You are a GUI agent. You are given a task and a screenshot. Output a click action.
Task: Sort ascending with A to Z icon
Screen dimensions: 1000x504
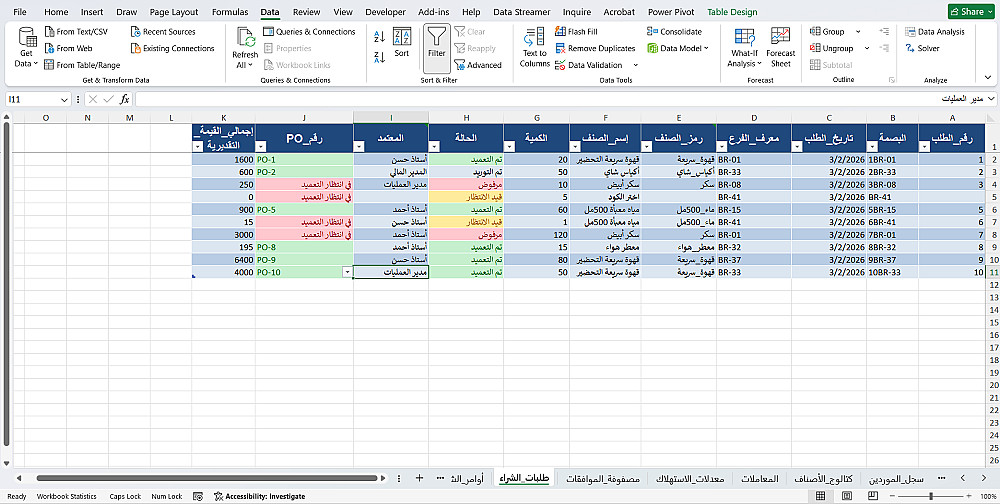(379, 37)
